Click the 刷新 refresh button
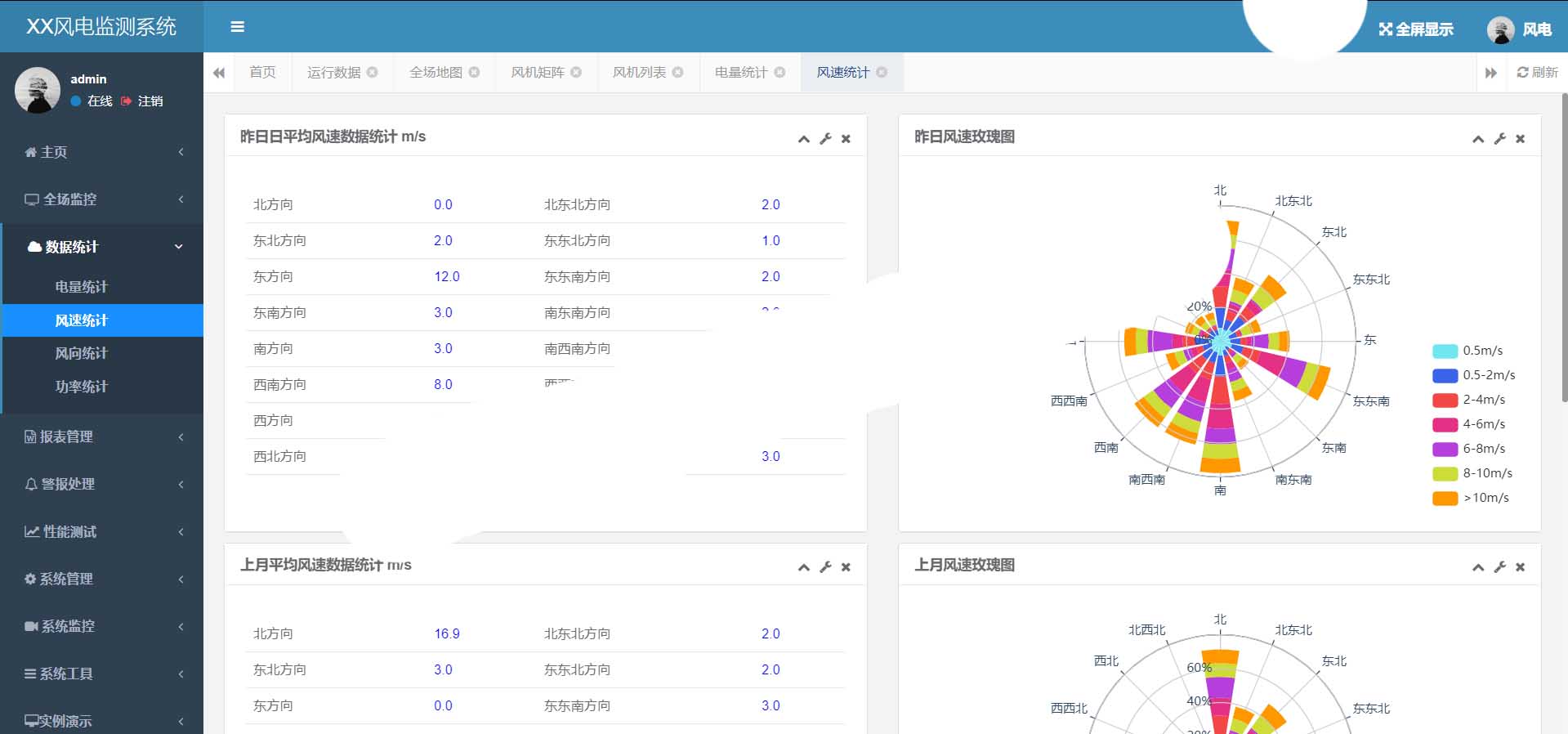The width and height of the screenshot is (1568, 734). tap(1537, 72)
